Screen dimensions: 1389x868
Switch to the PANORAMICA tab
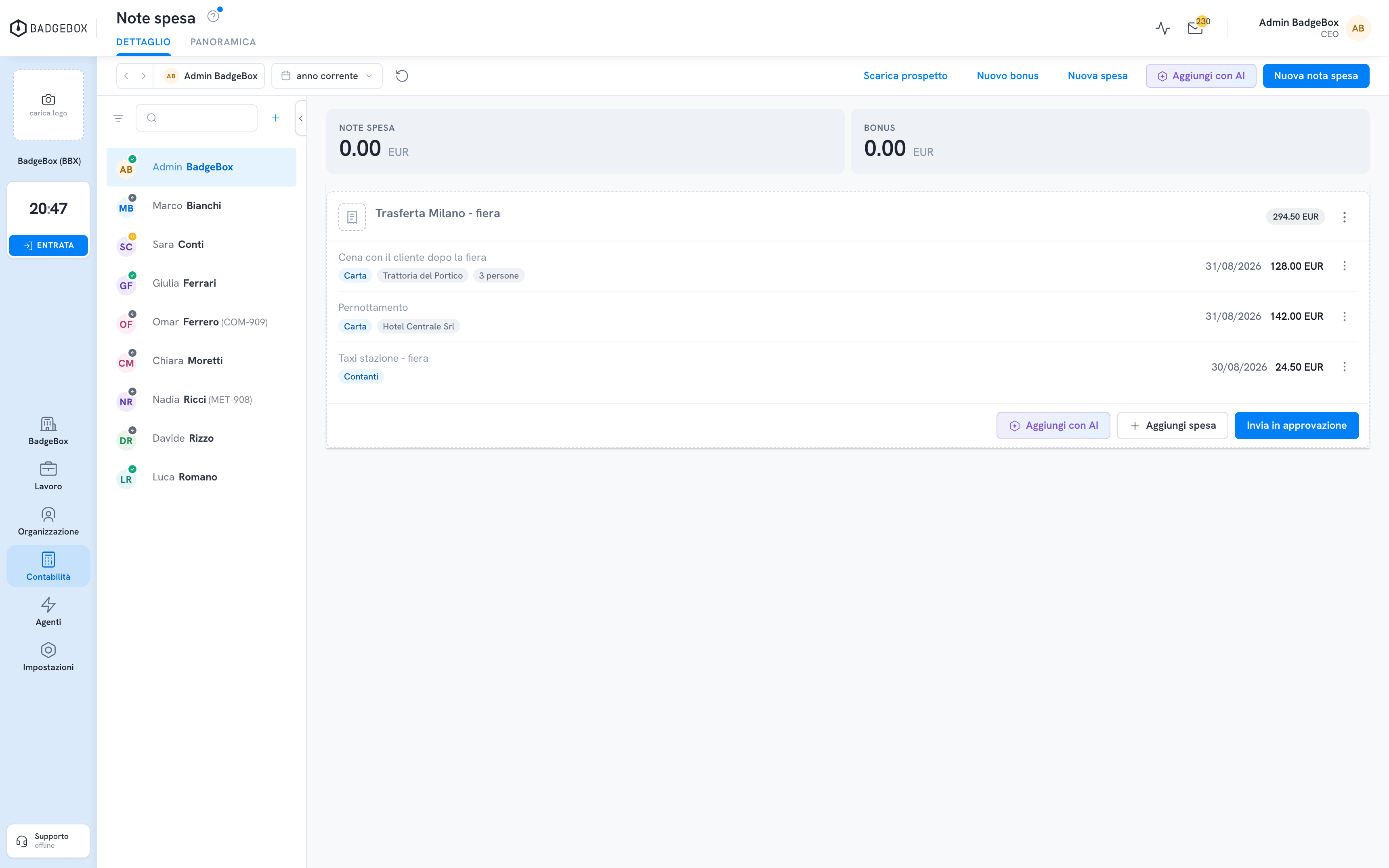223,42
